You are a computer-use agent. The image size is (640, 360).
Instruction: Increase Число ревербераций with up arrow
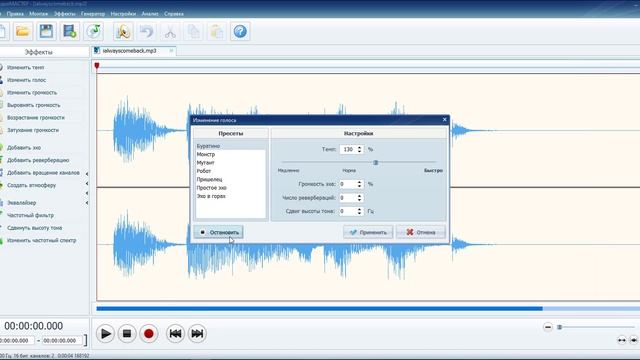coord(359,196)
